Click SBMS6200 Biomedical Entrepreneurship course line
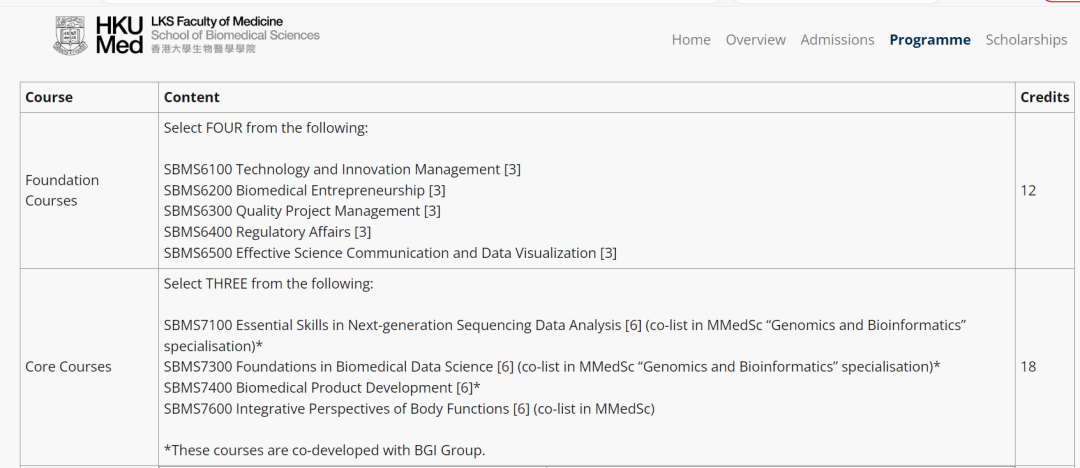The height and width of the screenshot is (468, 1080). [x=304, y=190]
